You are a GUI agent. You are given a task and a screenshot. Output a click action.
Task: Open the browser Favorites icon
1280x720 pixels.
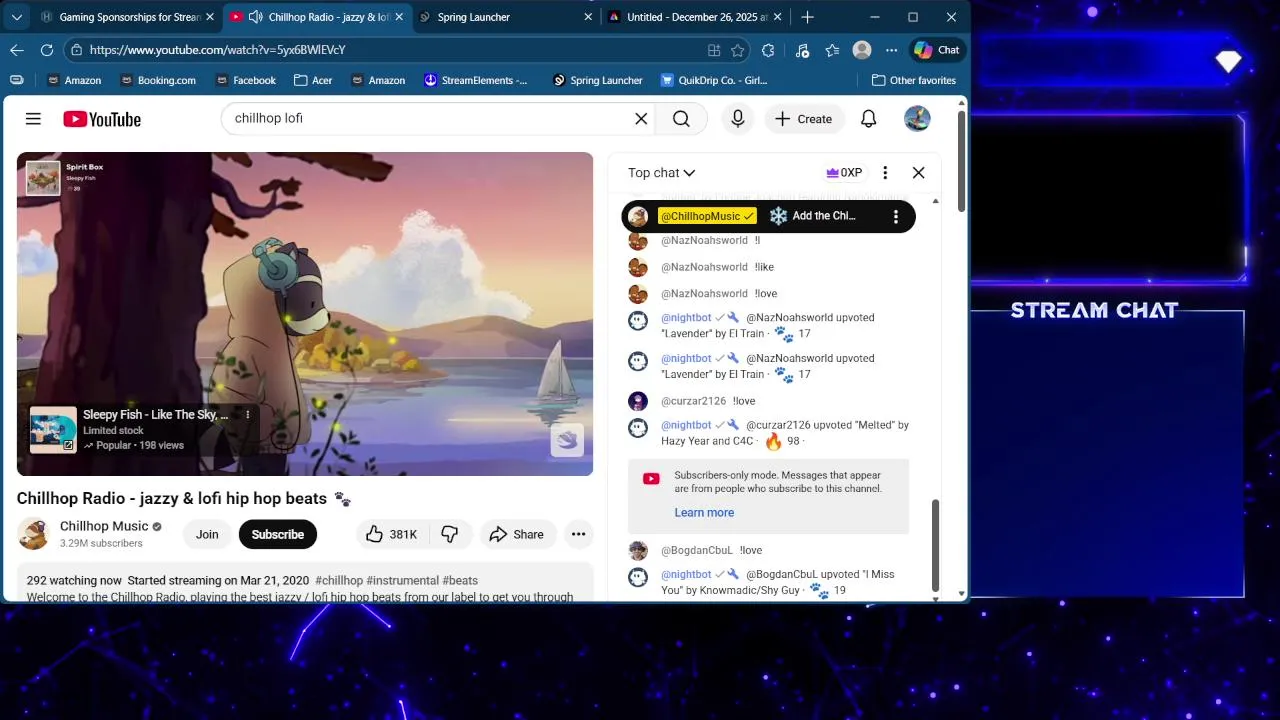click(x=832, y=50)
